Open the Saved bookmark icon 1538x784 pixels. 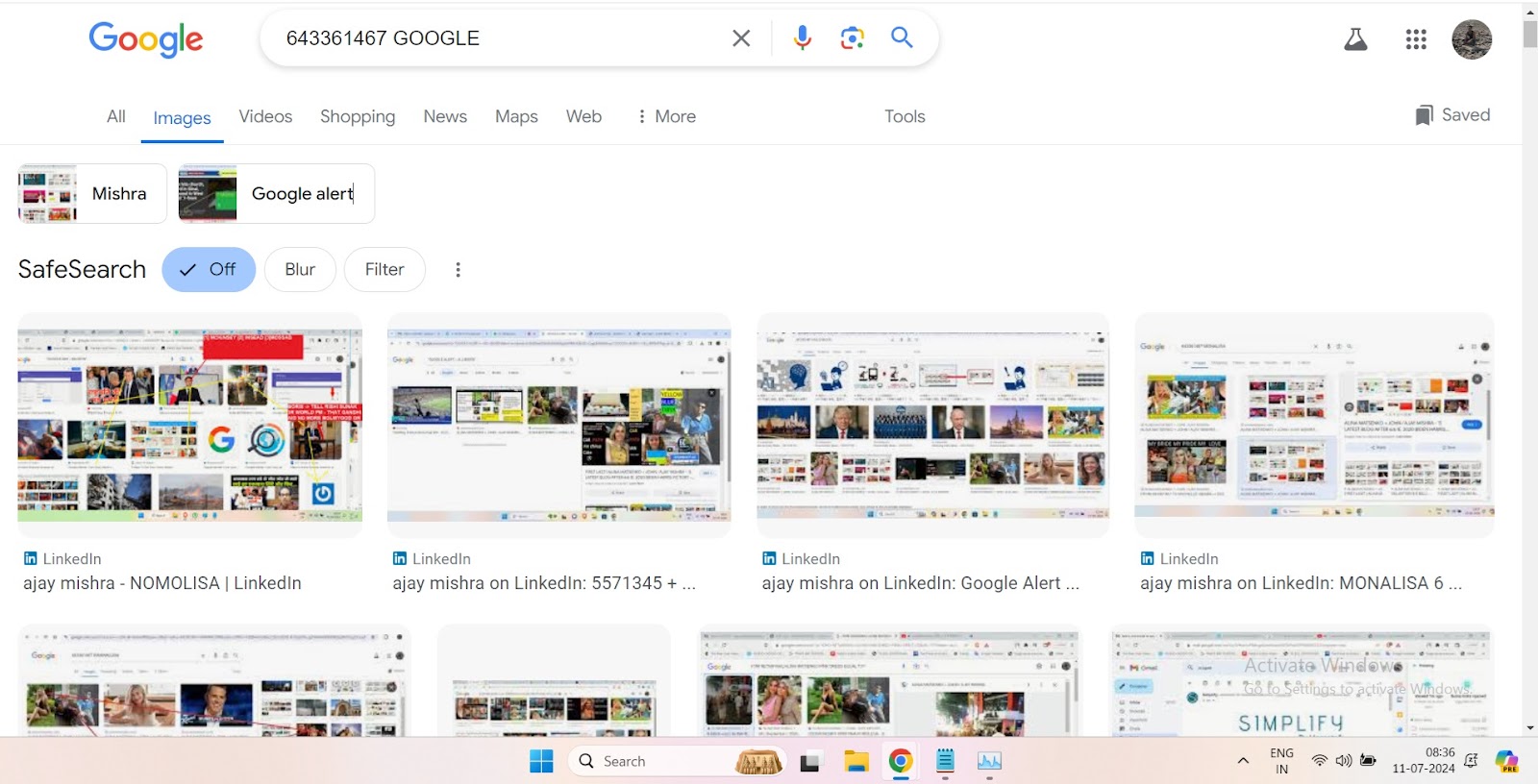tap(1424, 115)
